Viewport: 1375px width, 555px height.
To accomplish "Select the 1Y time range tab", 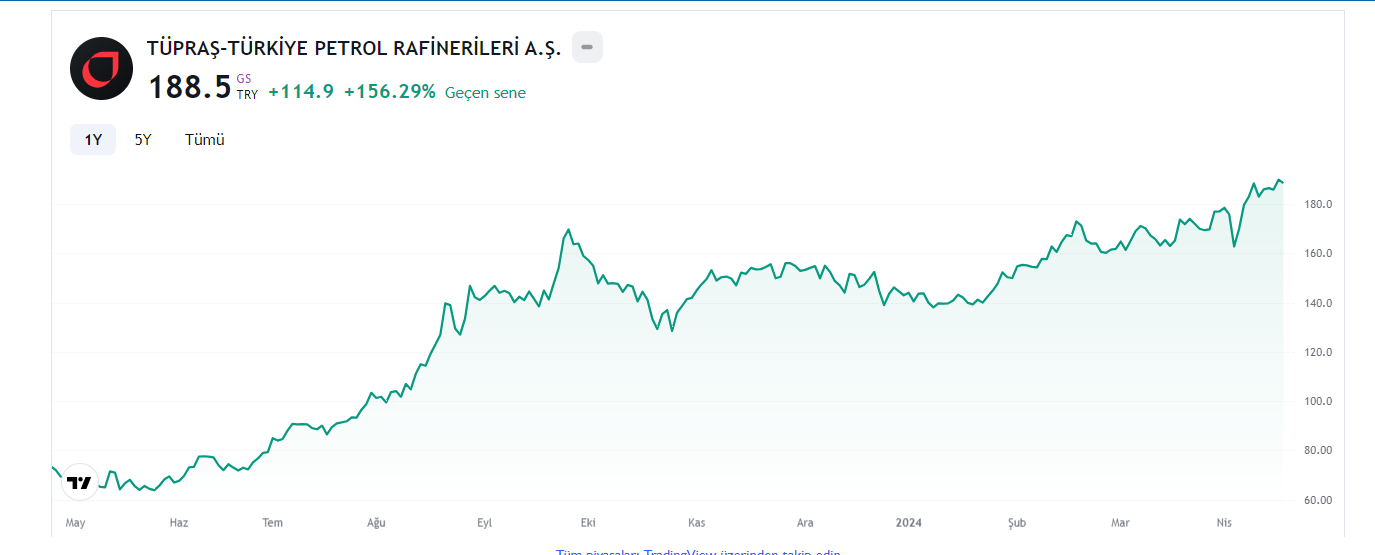I will pos(93,140).
